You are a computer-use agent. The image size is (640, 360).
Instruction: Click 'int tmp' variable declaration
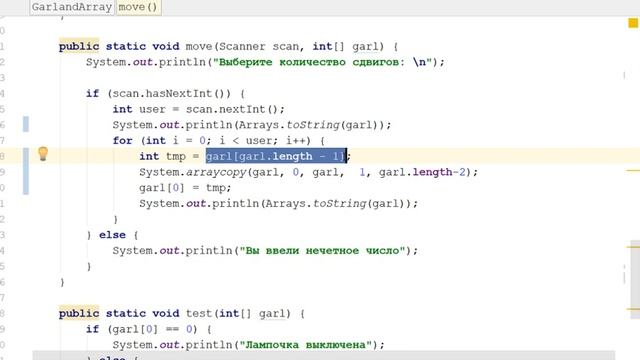click(162, 156)
